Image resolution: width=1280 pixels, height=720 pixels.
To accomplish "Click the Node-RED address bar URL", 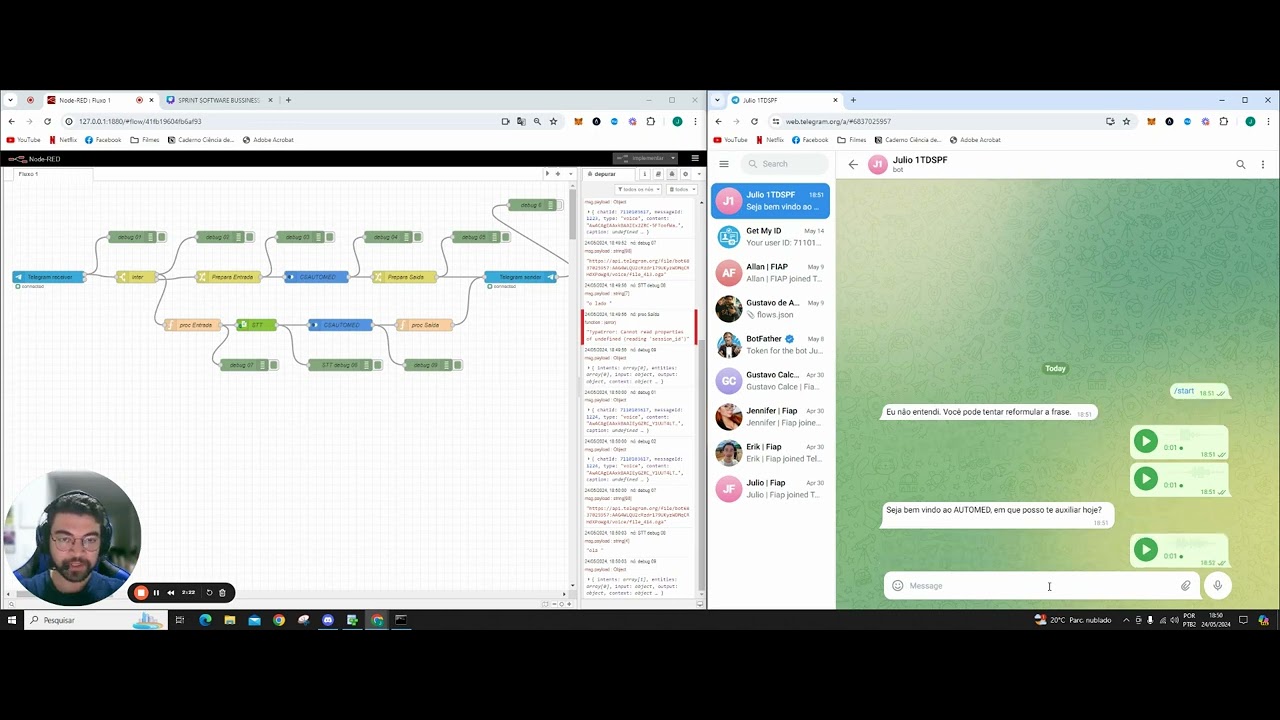I will 140,121.
